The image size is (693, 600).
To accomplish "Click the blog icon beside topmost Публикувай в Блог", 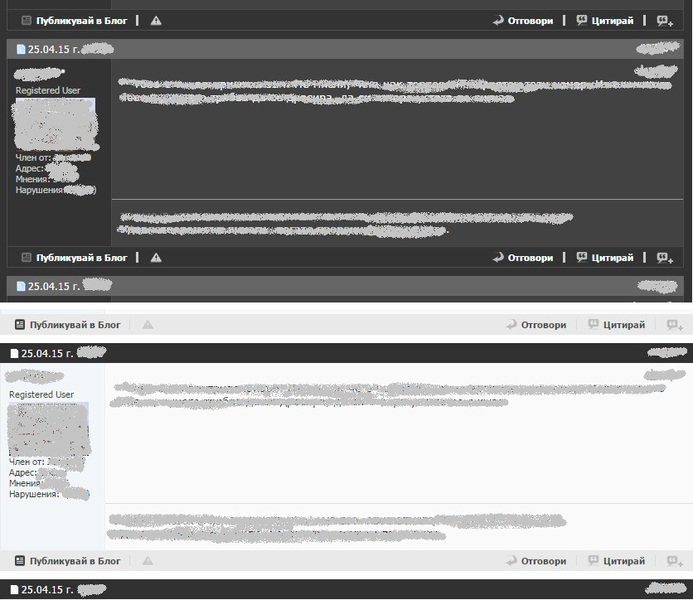I will pos(26,20).
